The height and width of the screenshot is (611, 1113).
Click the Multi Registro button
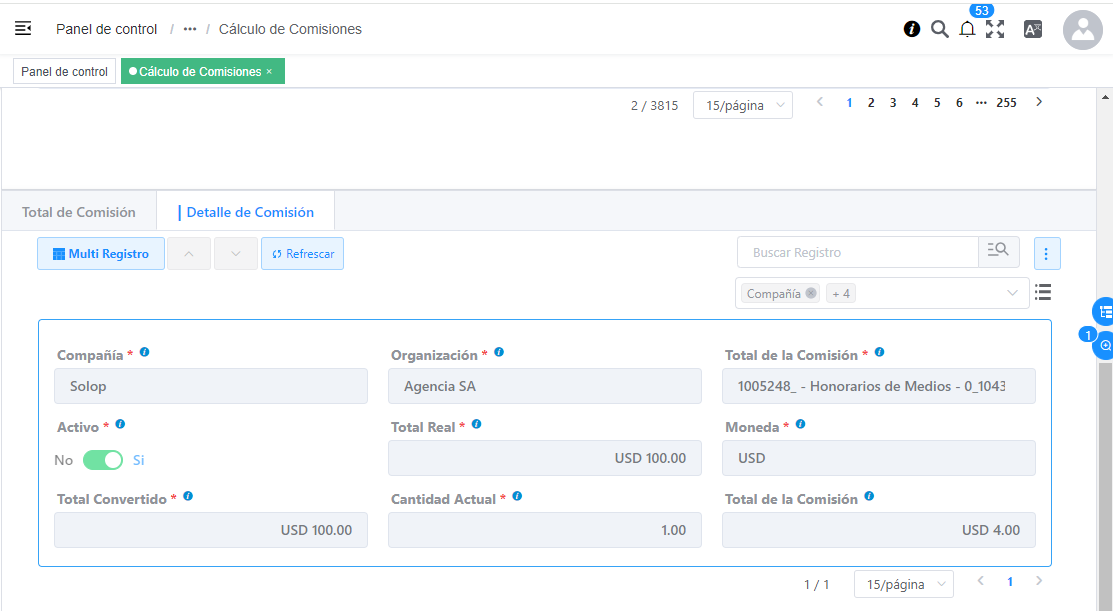[x=101, y=254]
